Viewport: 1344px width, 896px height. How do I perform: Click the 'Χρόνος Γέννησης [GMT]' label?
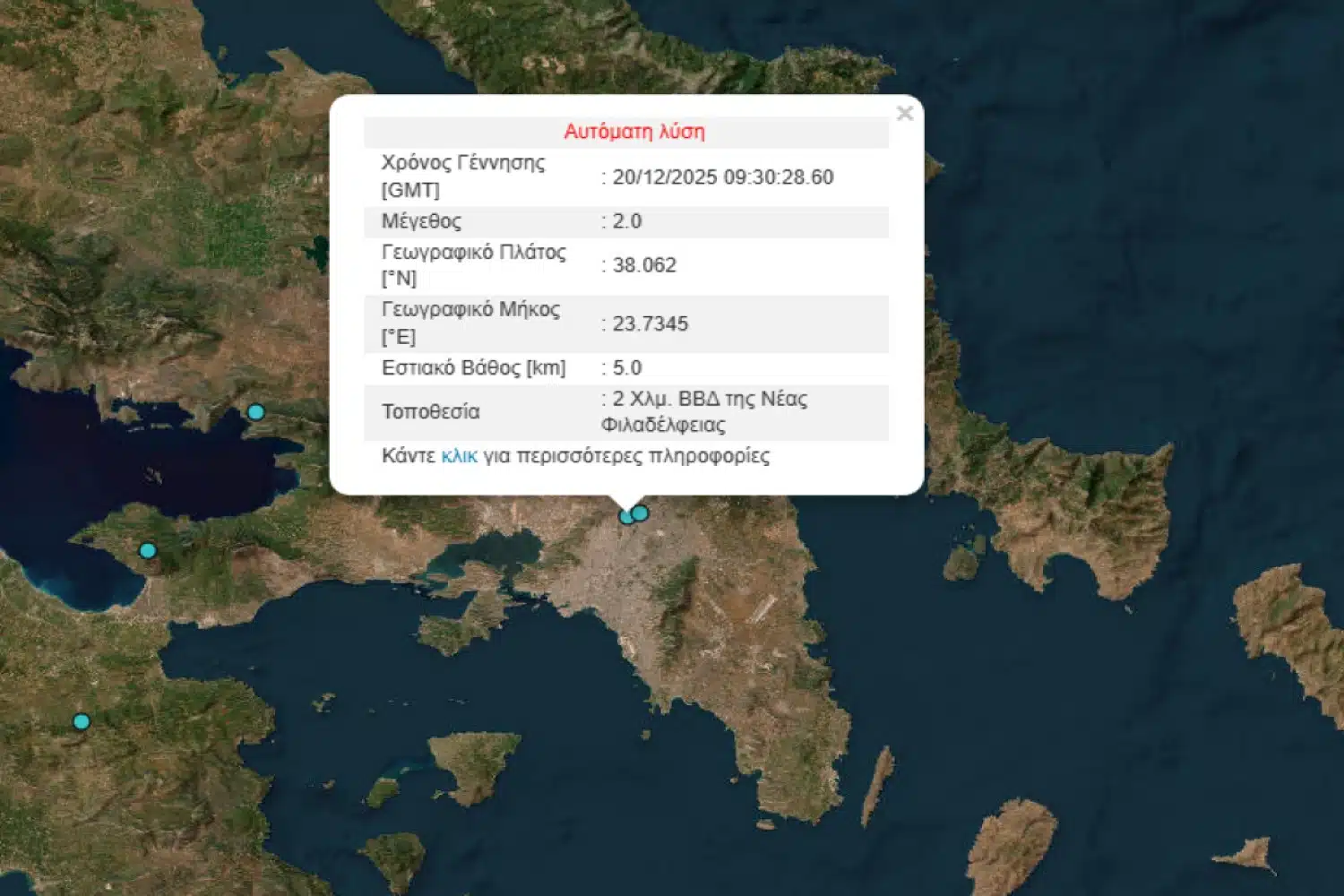pyautogui.click(x=462, y=177)
